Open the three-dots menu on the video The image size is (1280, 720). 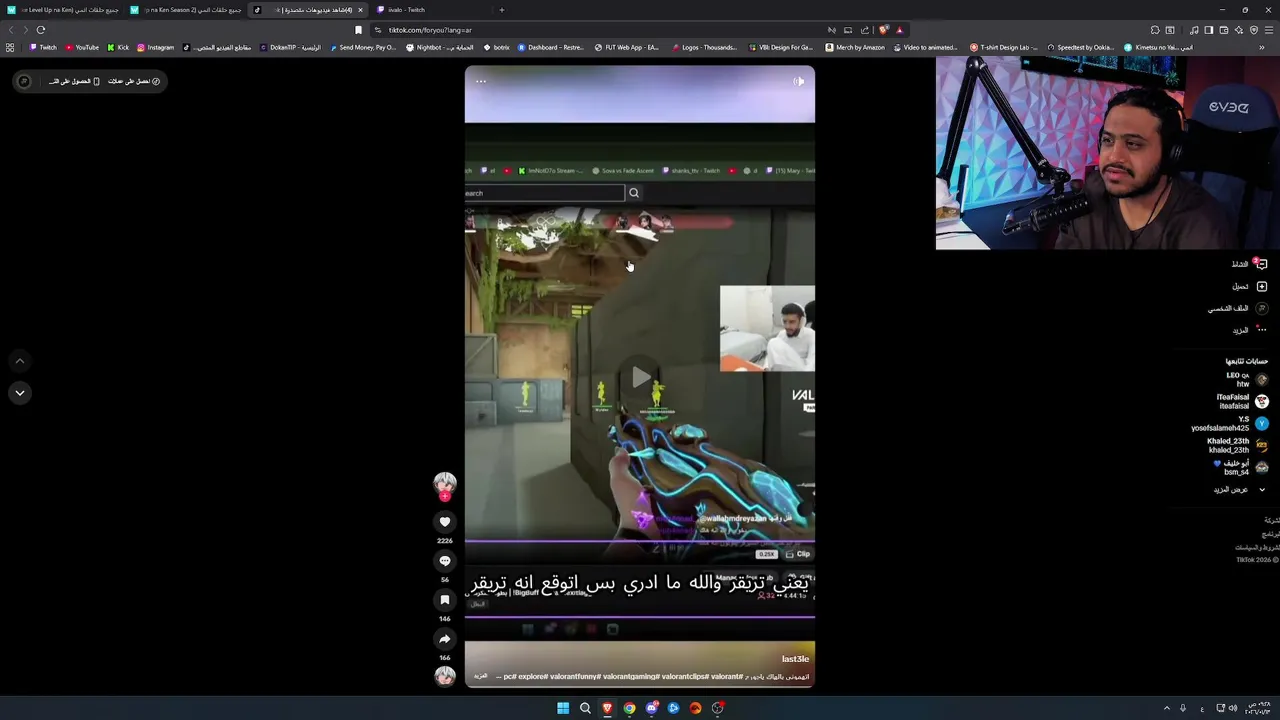(x=481, y=82)
